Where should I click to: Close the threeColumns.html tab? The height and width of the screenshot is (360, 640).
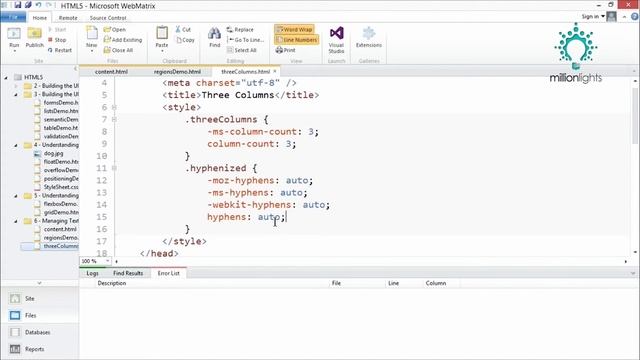coord(275,71)
